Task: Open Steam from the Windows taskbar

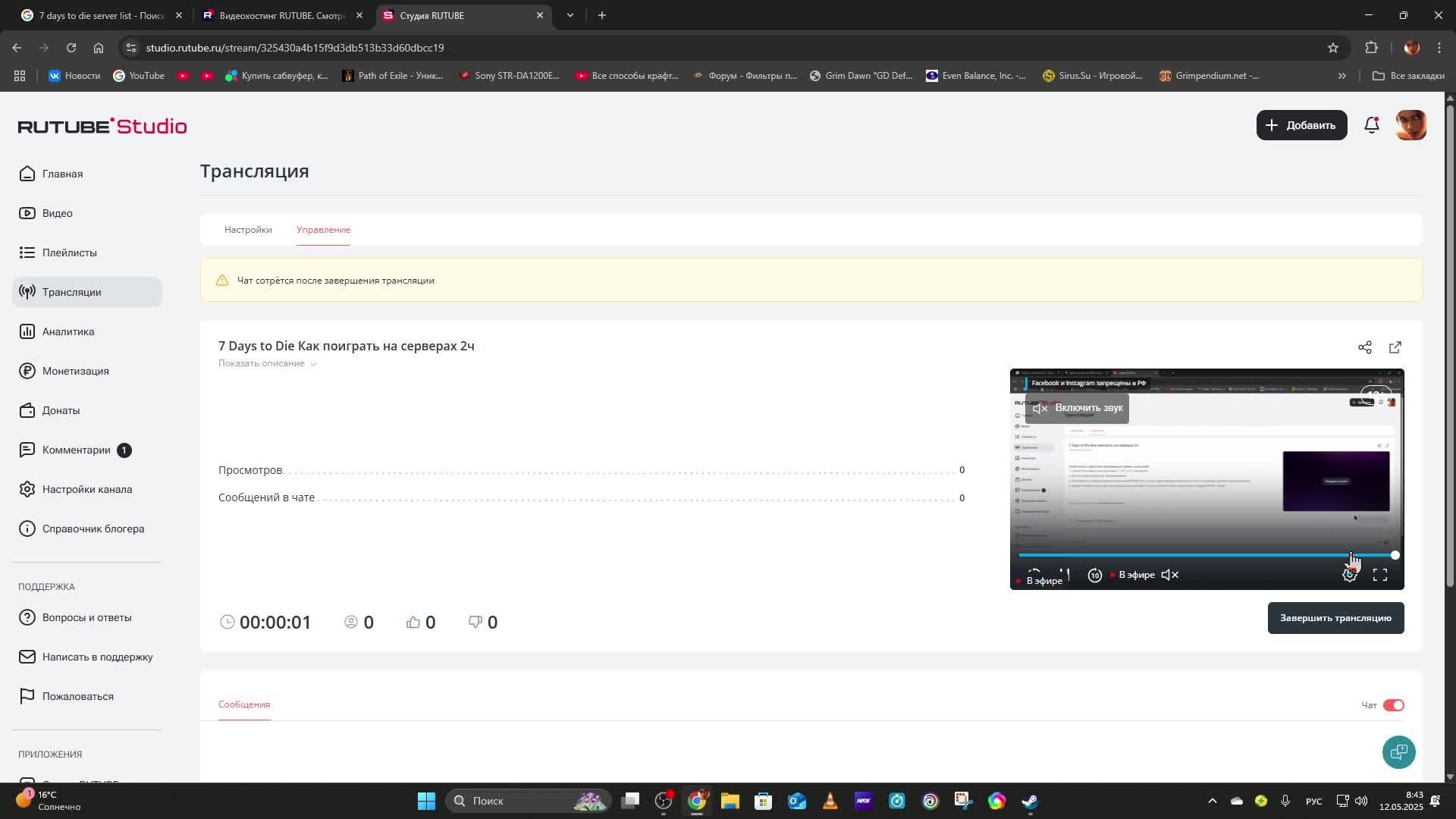Action: pos(1030,801)
